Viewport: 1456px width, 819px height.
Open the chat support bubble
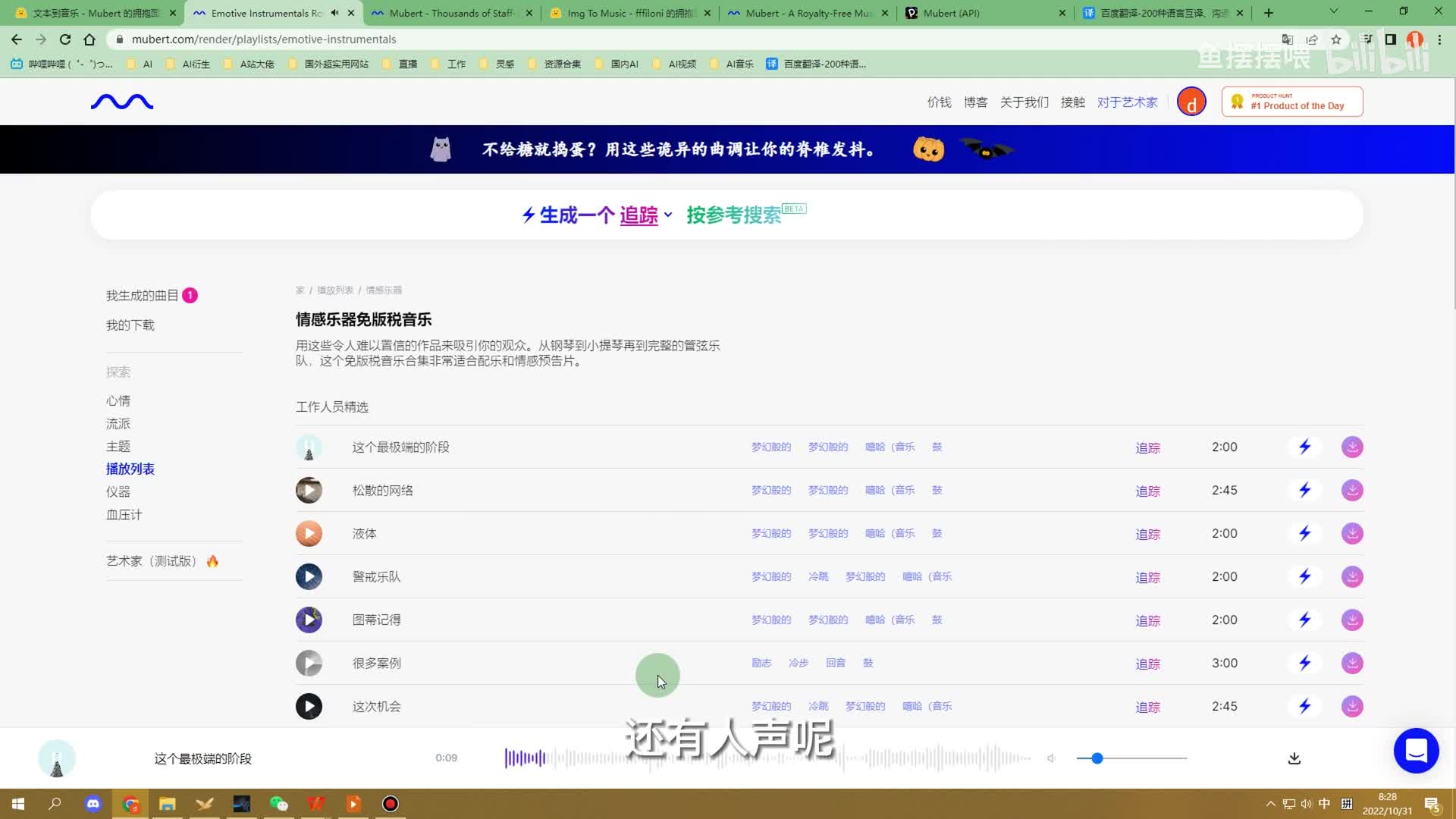[1416, 751]
